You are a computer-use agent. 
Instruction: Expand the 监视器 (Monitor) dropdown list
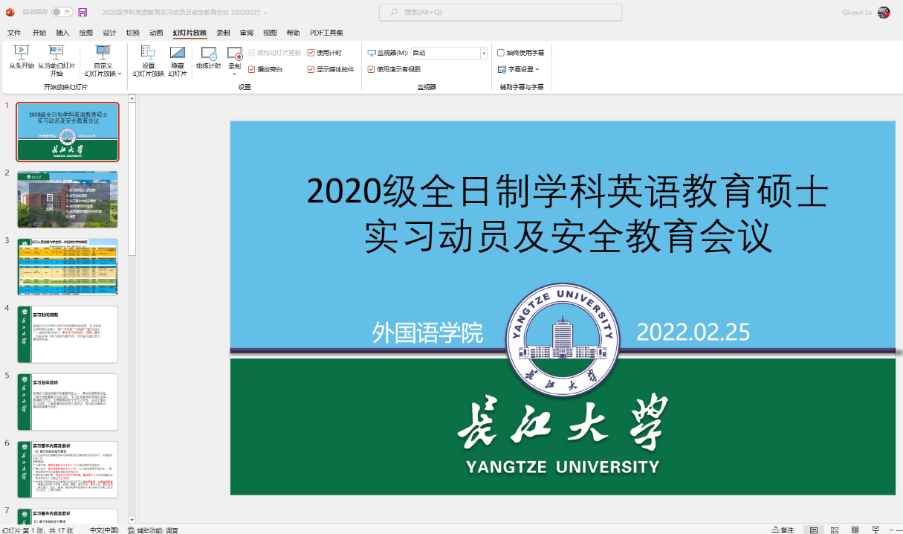tap(484, 53)
